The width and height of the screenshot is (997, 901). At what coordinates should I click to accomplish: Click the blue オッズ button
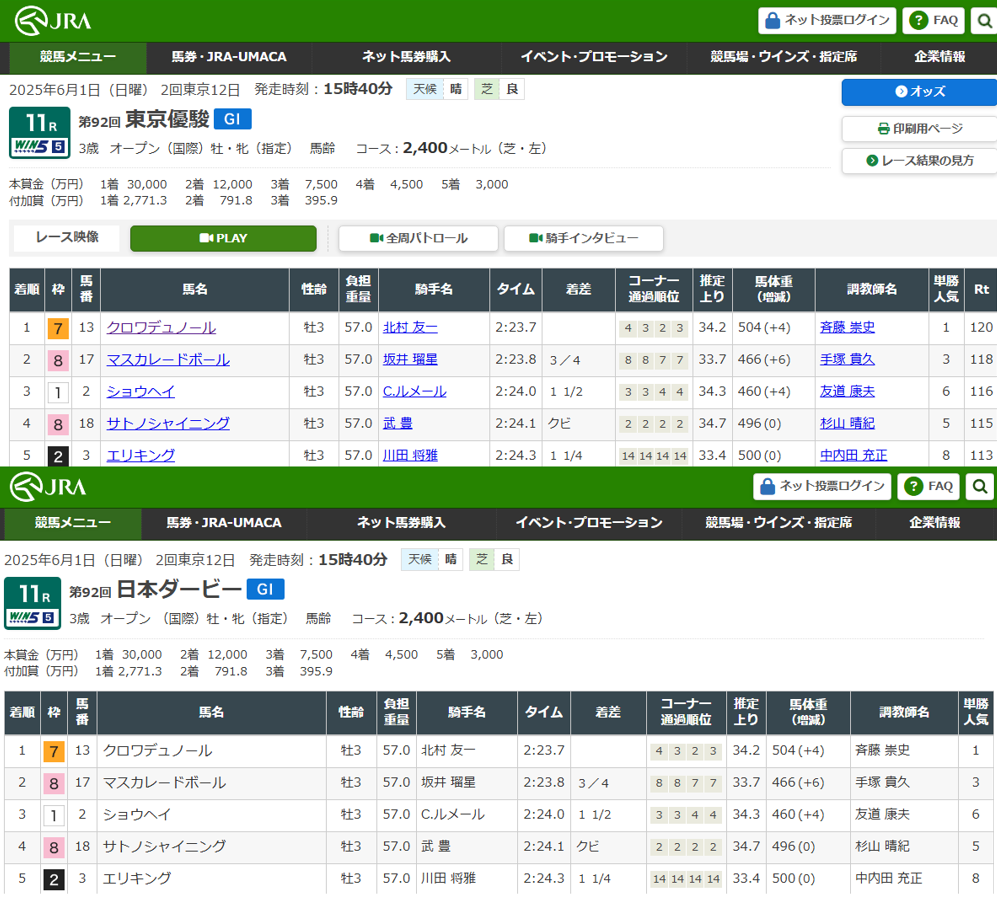[x=919, y=92]
